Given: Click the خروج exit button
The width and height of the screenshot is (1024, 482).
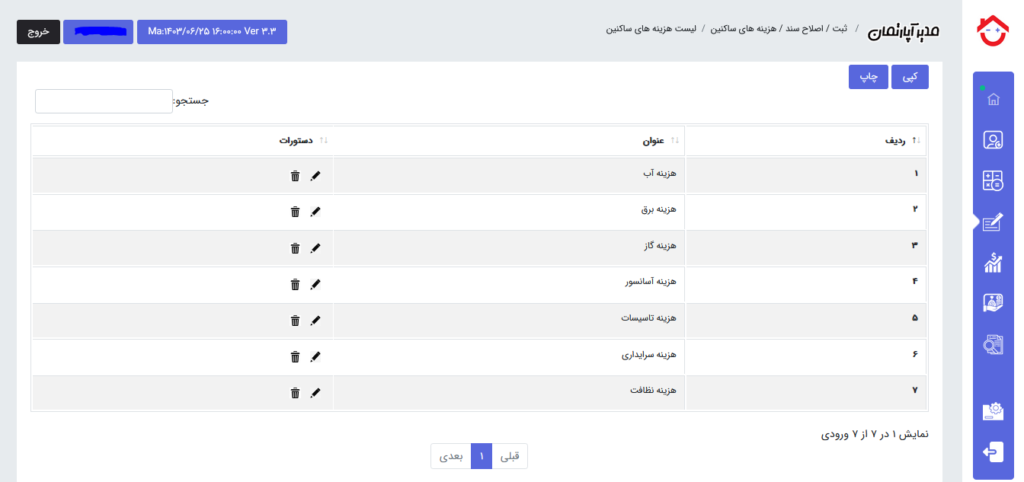Looking at the screenshot, I should (39, 32).
